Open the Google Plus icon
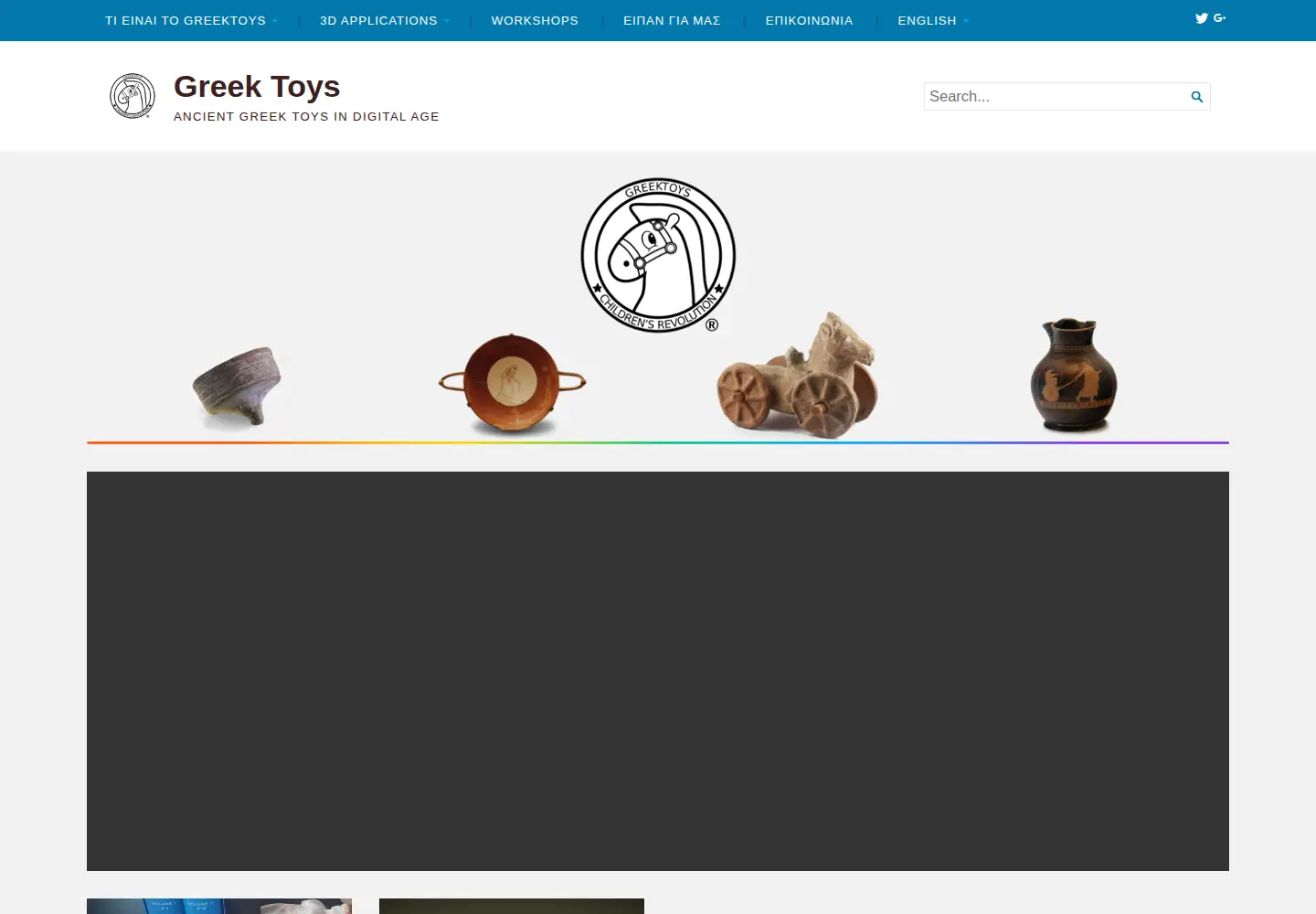This screenshot has width=1316, height=914. (1219, 18)
